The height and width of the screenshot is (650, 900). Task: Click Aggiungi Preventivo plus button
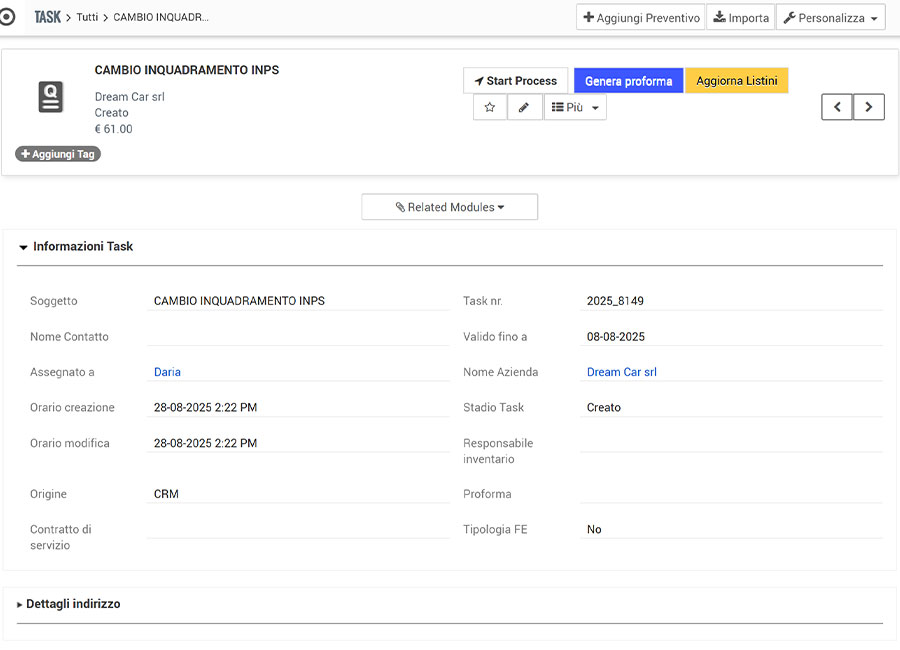click(641, 18)
